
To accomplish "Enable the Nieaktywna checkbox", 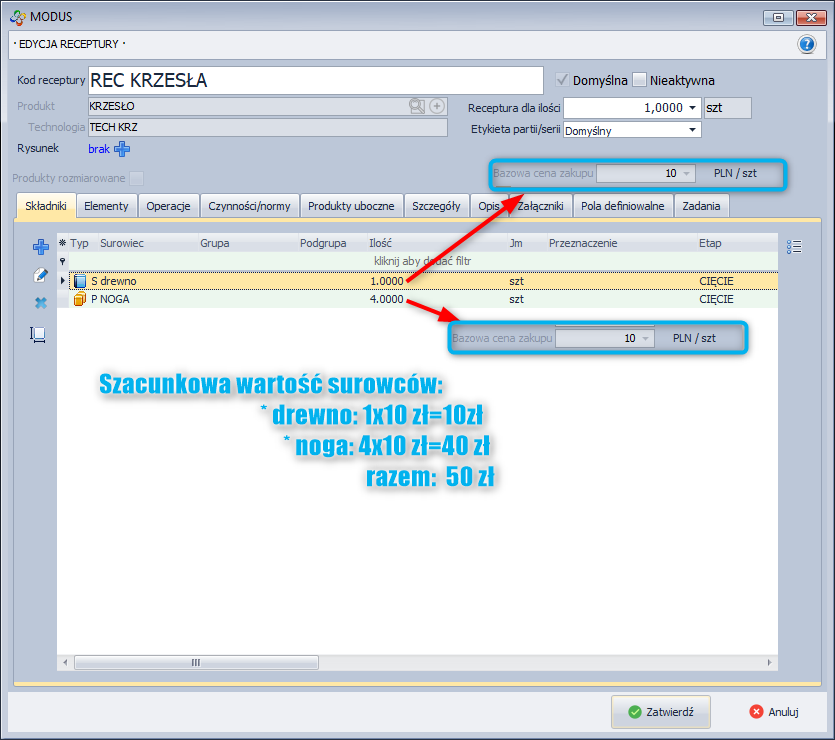I will [x=640, y=80].
